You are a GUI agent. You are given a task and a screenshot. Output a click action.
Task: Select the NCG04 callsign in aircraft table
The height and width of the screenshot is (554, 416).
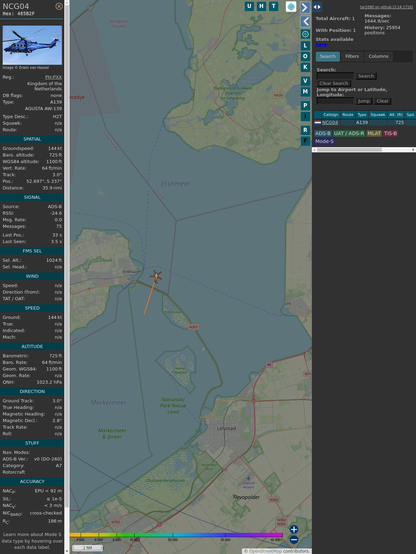tap(330, 123)
